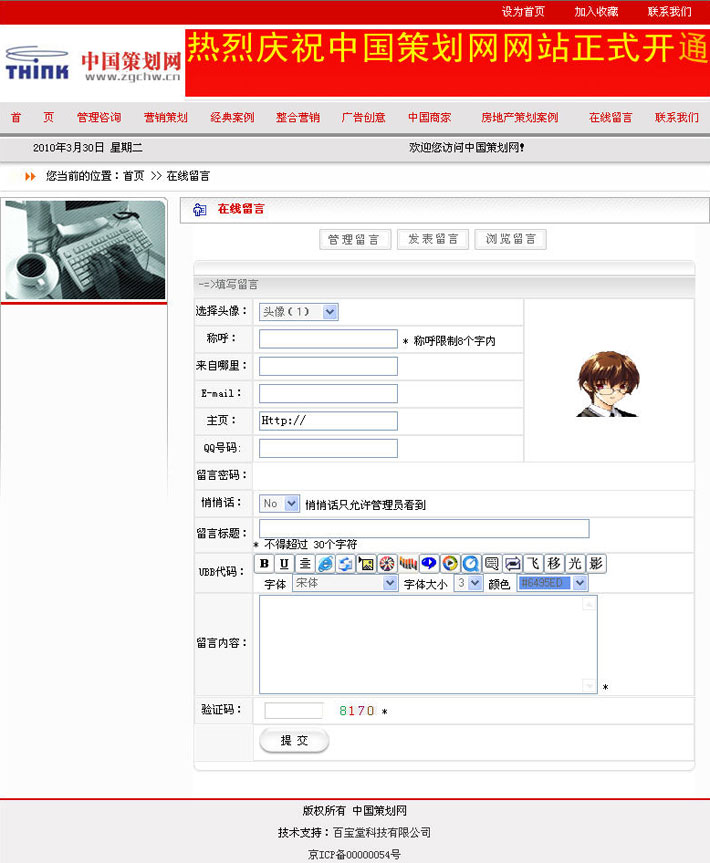Click the Underline UBB button
710x863 pixels.
pyautogui.click(x=284, y=564)
